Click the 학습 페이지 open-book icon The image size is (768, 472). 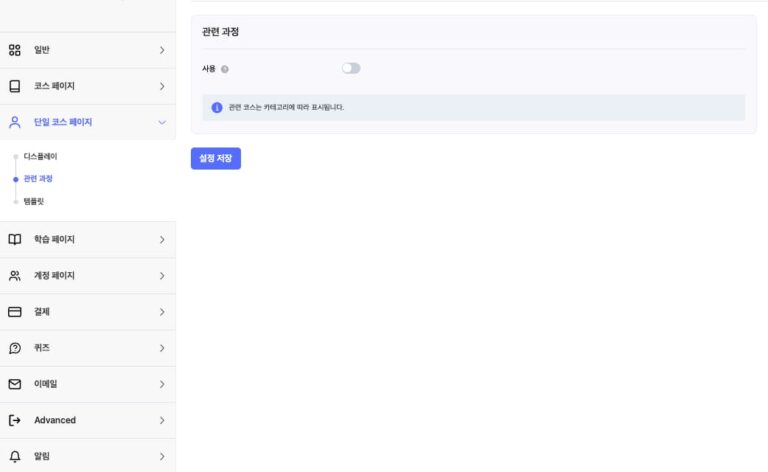[15, 239]
